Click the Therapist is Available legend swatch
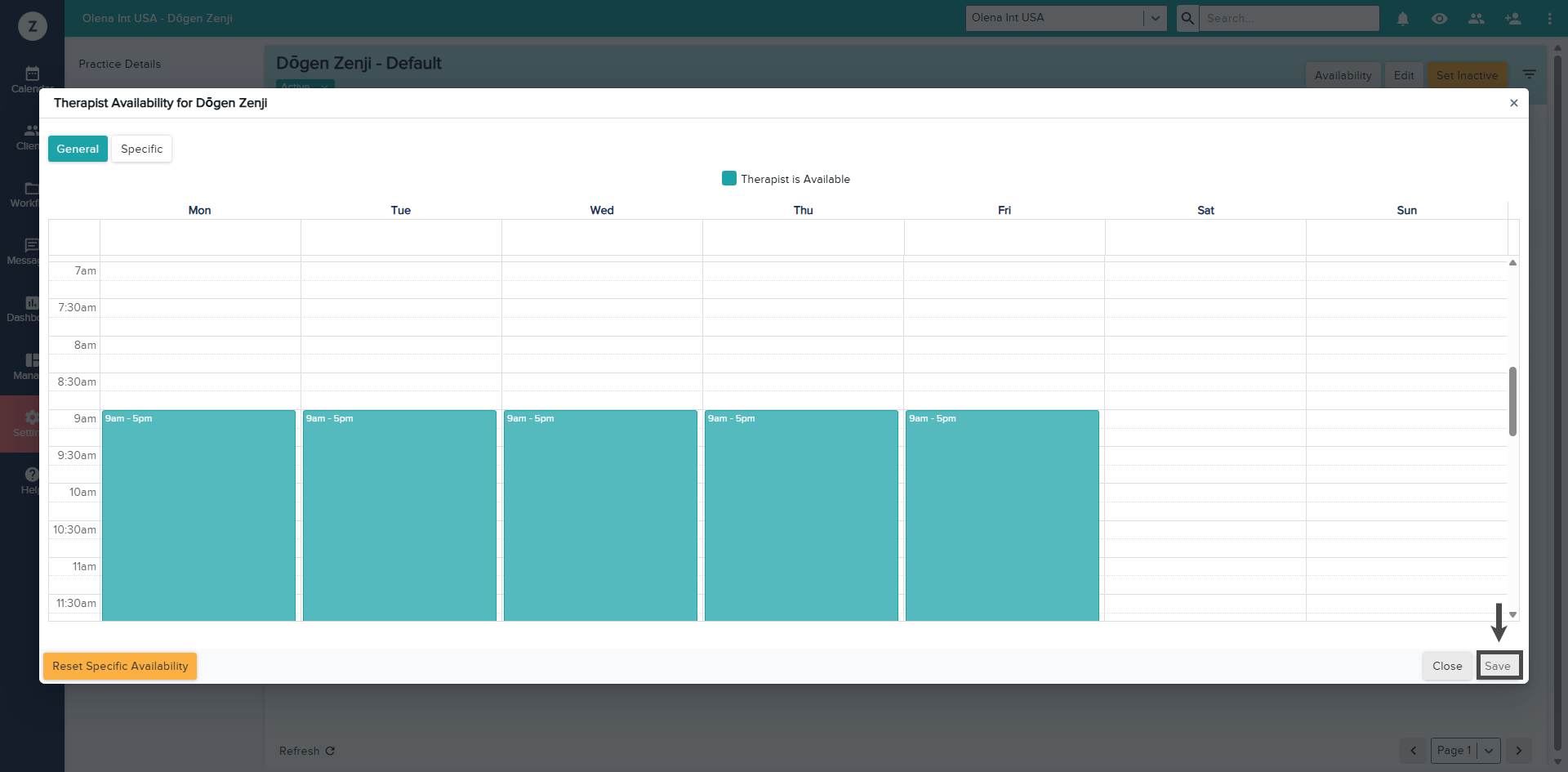1568x772 pixels. point(728,179)
